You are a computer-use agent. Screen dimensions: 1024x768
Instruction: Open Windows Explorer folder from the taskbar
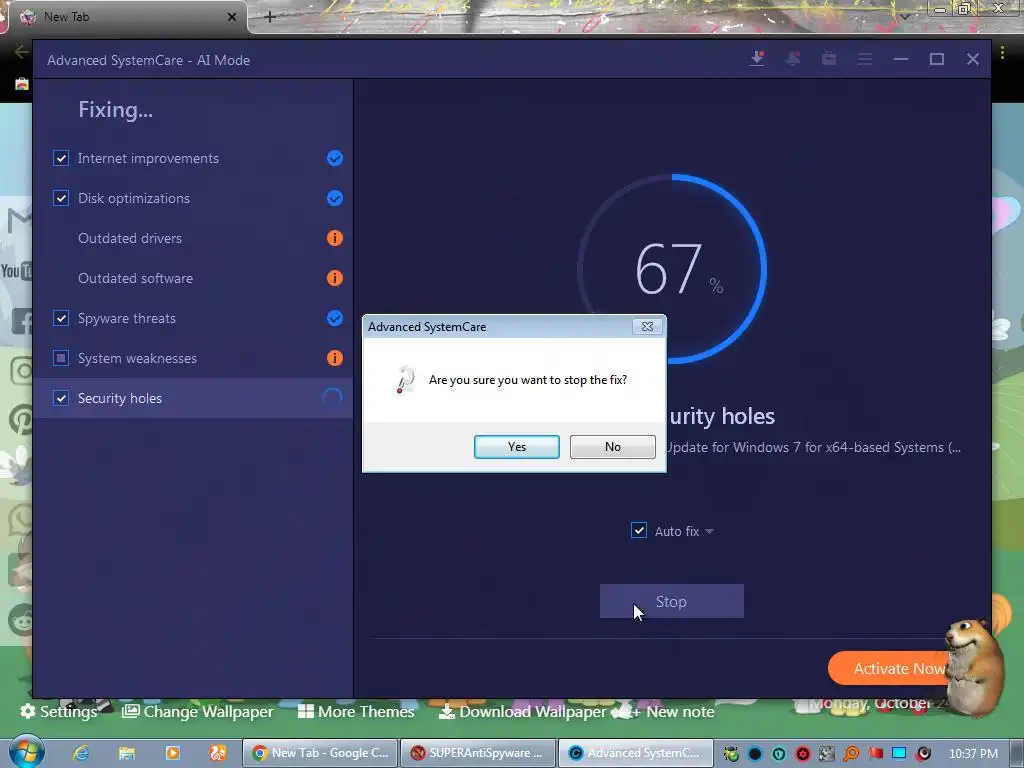[x=127, y=753]
